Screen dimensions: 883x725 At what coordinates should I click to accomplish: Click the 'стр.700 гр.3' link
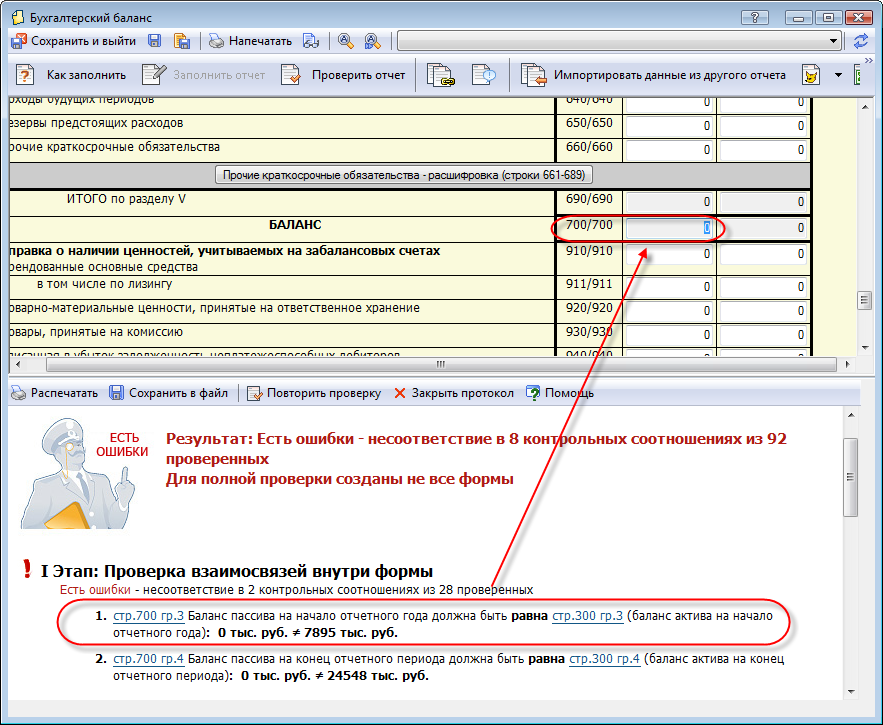pos(149,616)
